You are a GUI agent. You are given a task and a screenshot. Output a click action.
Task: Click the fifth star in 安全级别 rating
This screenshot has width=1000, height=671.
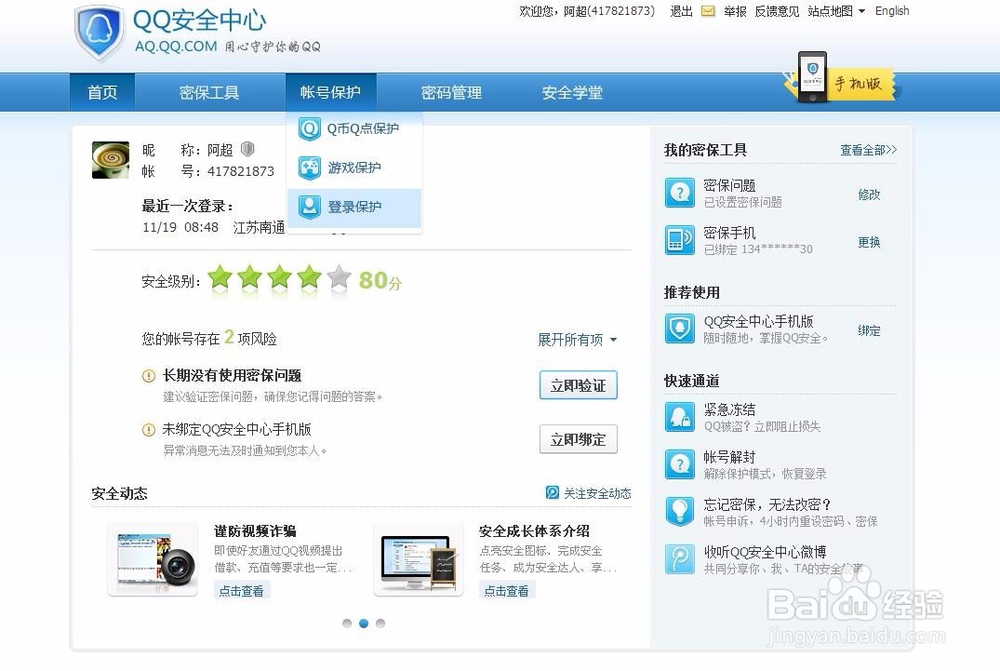[339, 279]
